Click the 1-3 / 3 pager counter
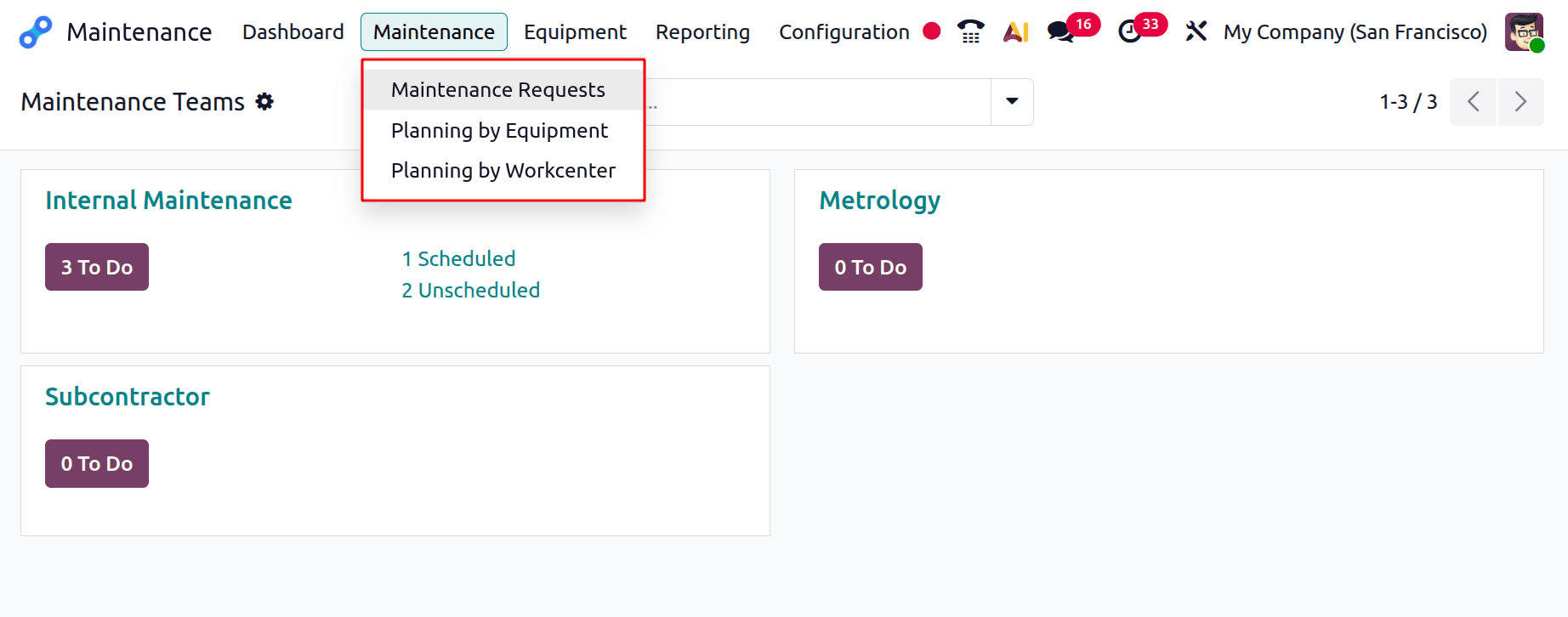This screenshot has width=1568, height=617. click(x=1408, y=102)
